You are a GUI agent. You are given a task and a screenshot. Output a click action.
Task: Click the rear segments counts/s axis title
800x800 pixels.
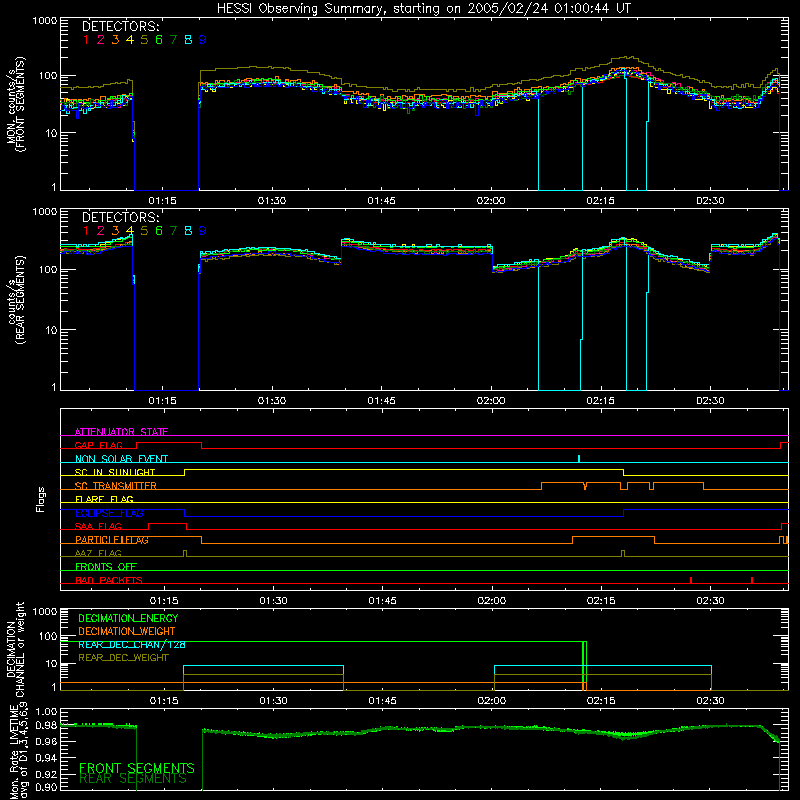tap(15, 299)
